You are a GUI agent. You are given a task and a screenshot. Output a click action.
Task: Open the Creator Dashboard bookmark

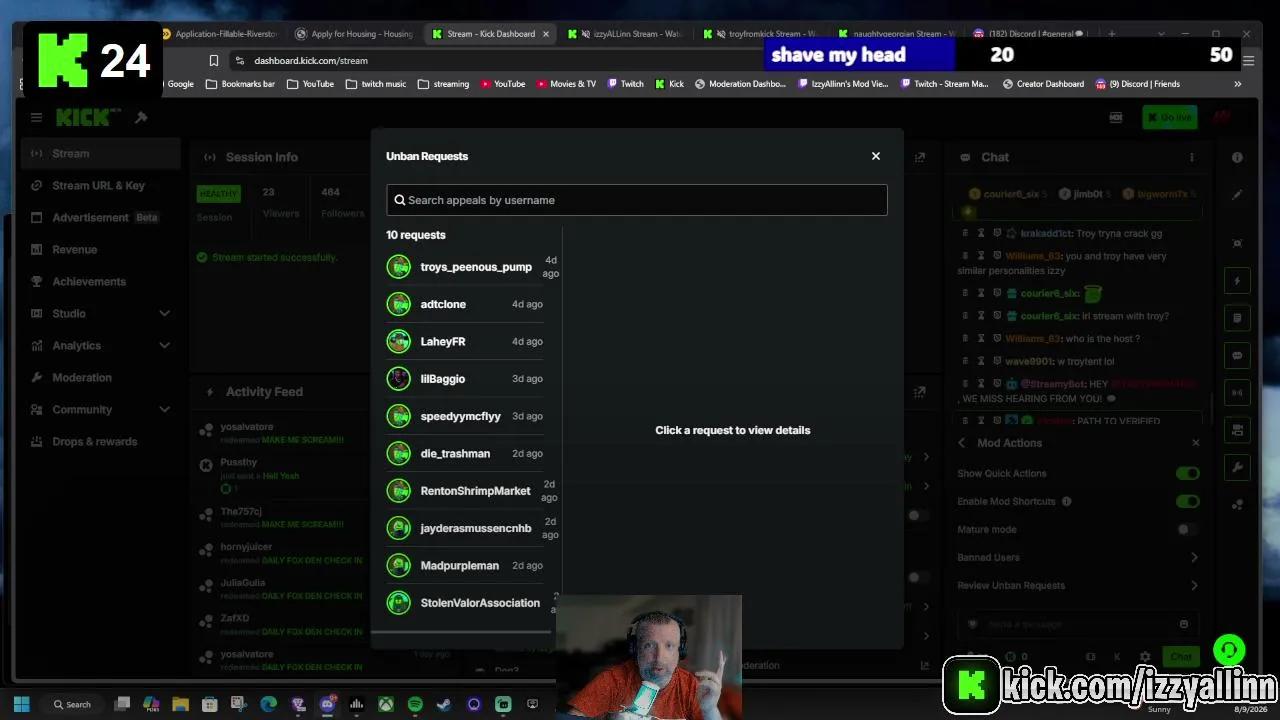click(x=1043, y=84)
